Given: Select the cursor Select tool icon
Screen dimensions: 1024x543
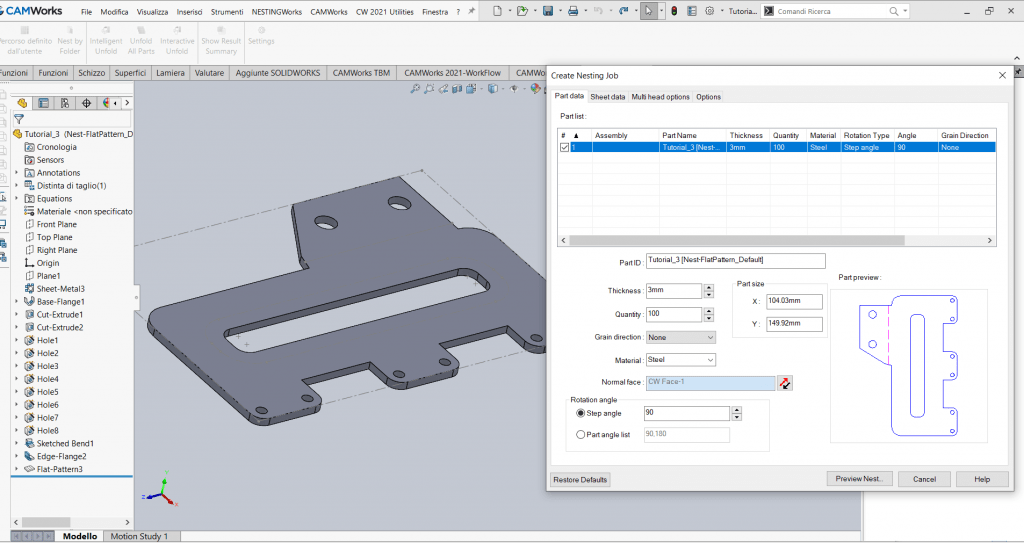Looking at the screenshot, I should (648, 11).
